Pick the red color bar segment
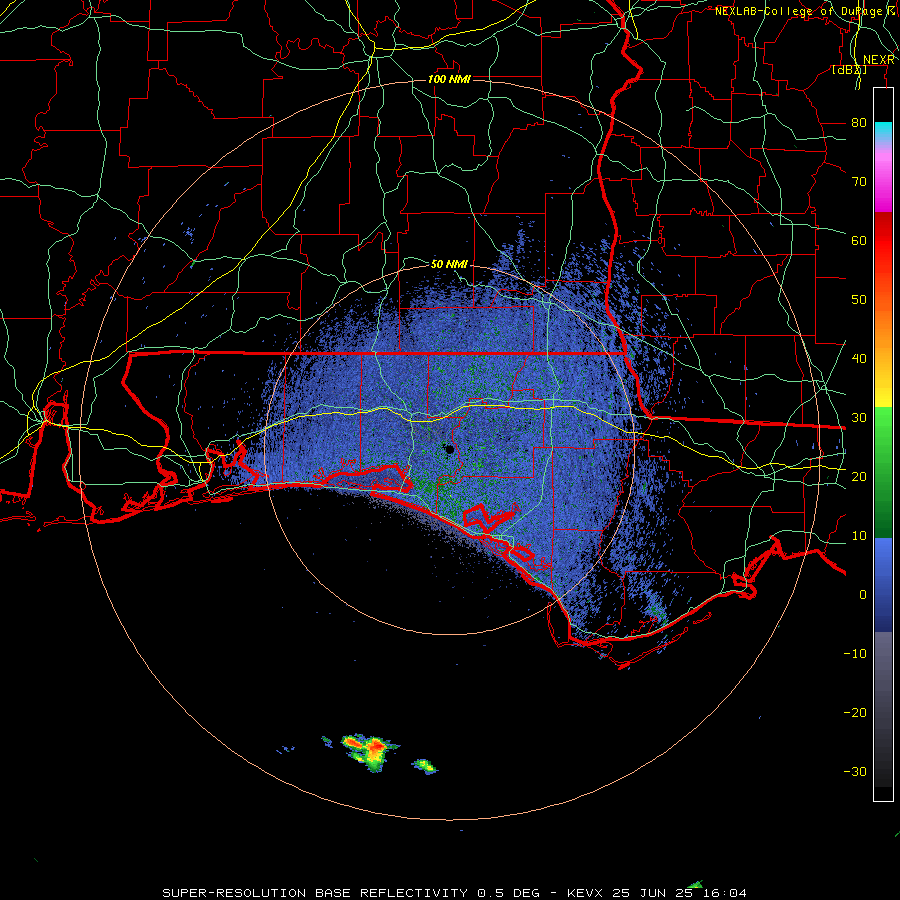Viewport: 900px width, 900px height. (x=883, y=241)
